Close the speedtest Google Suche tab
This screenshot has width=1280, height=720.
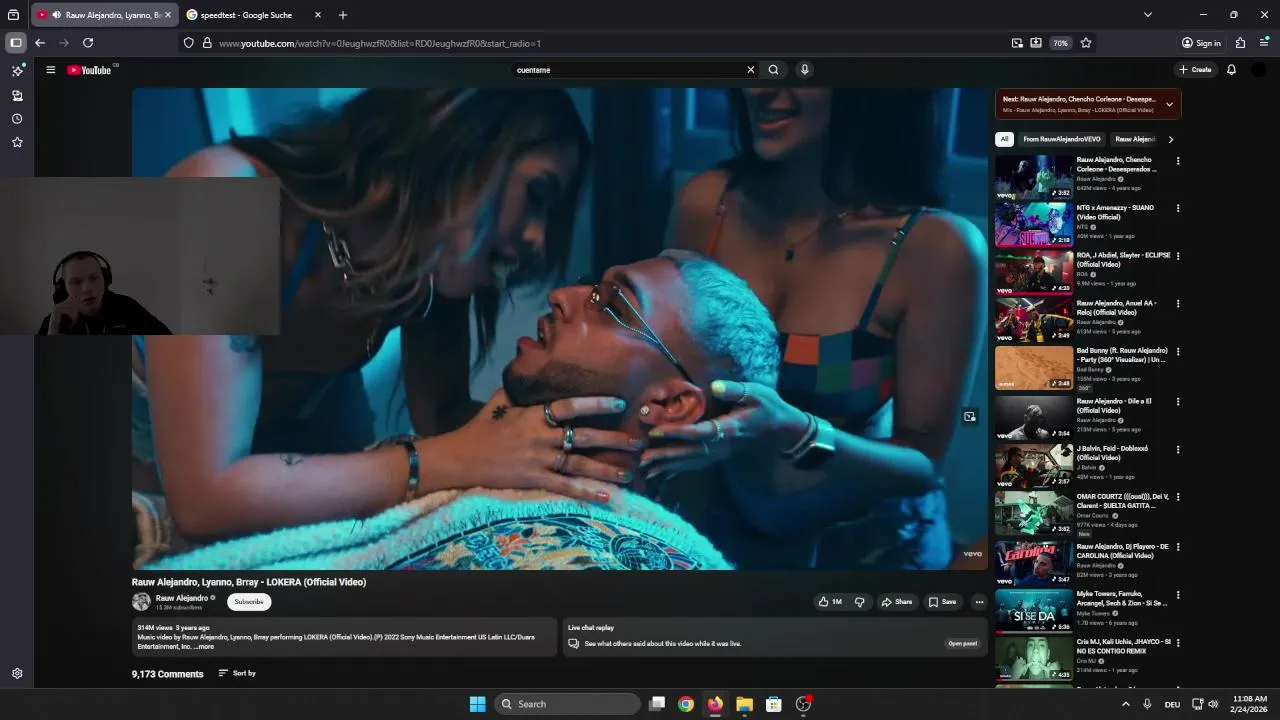[x=318, y=15]
